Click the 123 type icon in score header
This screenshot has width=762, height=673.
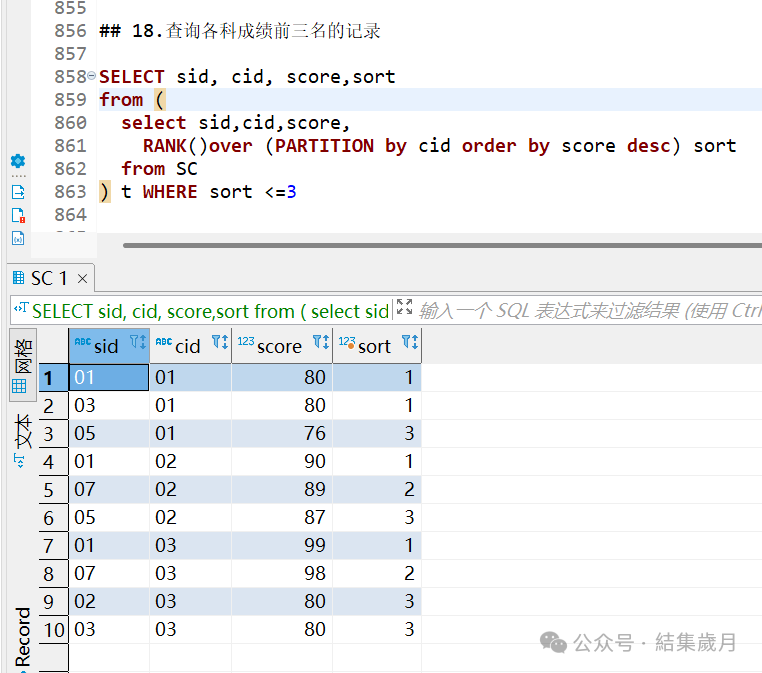(246, 342)
